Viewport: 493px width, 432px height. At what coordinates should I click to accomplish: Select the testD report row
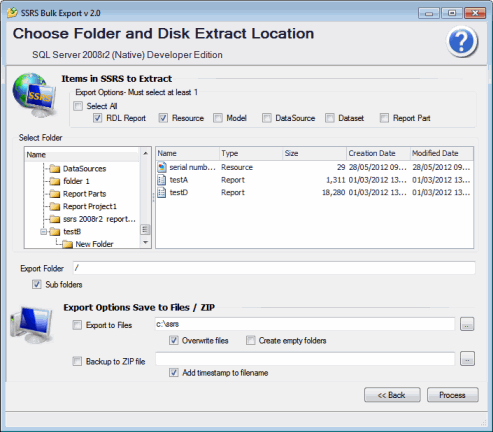point(314,193)
